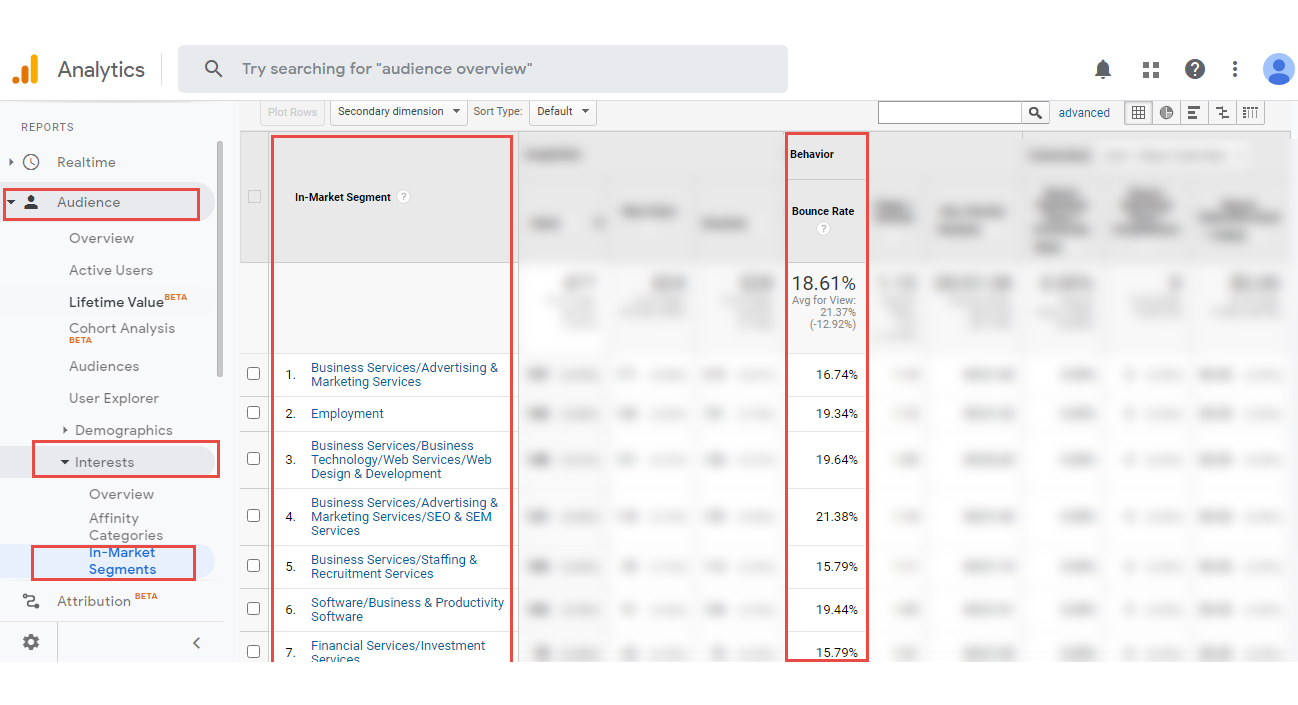1298x705 pixels.
Task: Open the Admin gear settings icon
Action: coord(31,642)
